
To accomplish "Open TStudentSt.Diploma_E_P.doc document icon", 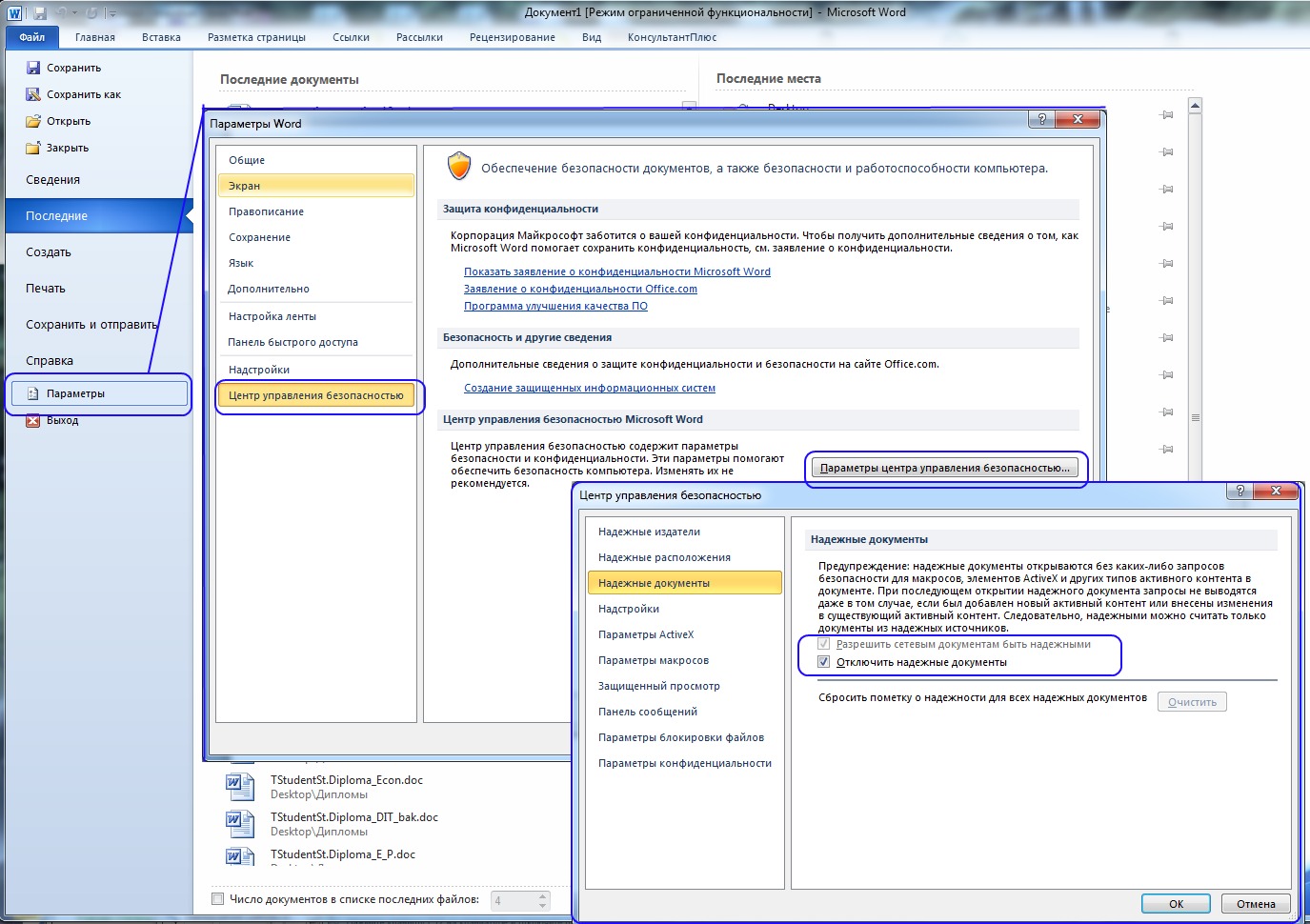I will (x=240, y=856).
